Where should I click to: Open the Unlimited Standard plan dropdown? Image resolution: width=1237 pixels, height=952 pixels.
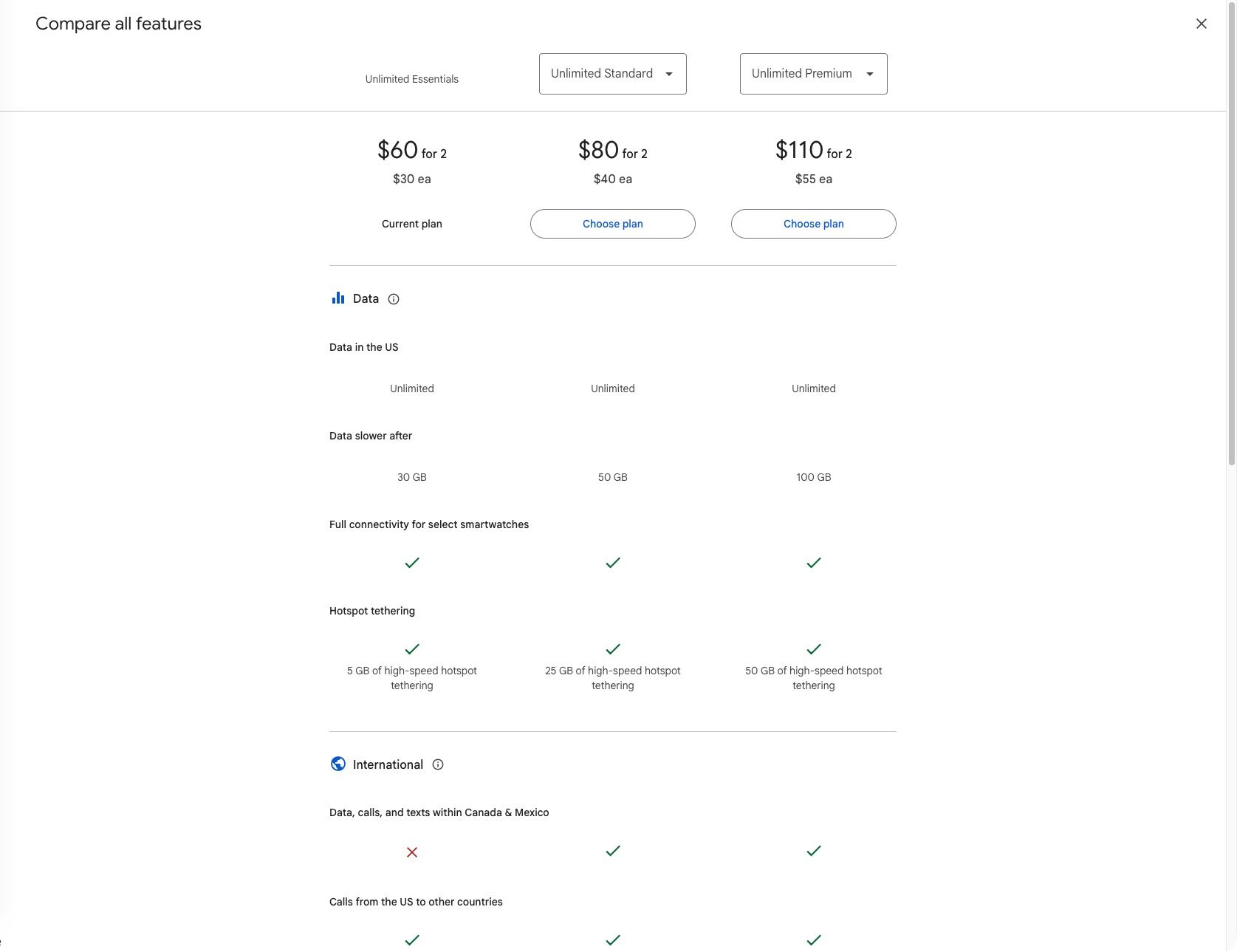point(613,74)
